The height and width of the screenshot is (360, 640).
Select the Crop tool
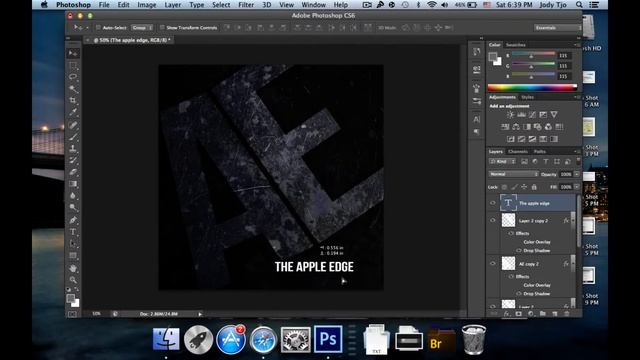[73, 100]
